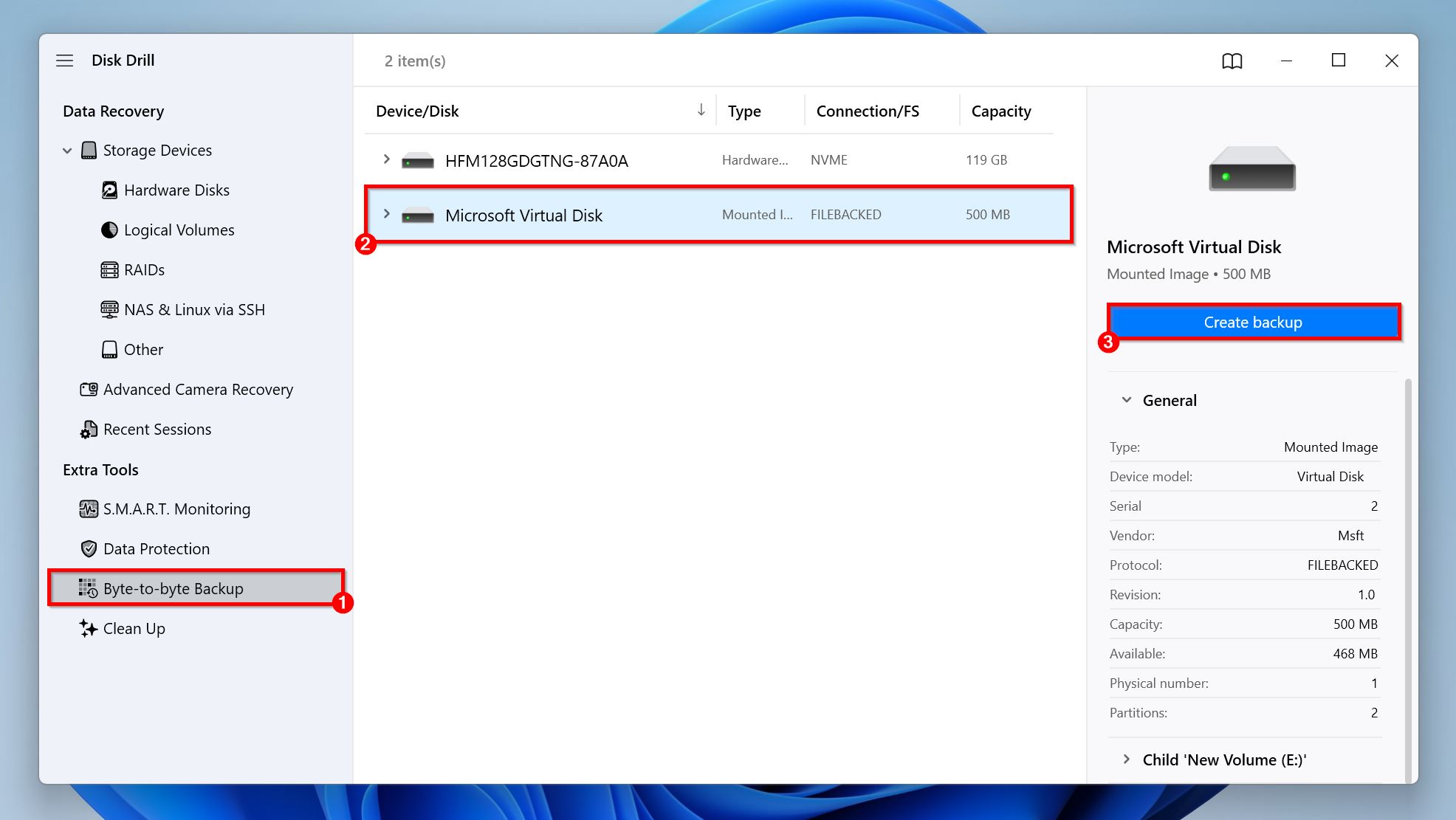Click the Create backup button
The height and width of the screenshot is (820, 1456).
coord(1253,322)
